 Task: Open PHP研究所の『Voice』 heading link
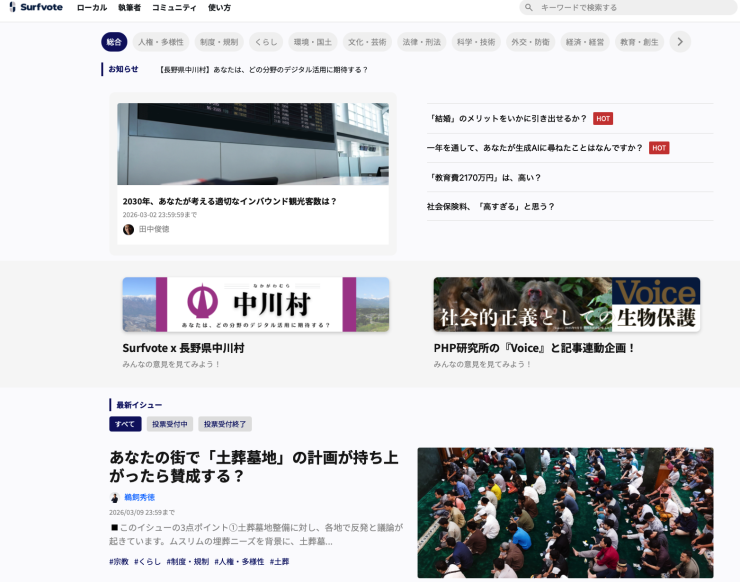click(535, 348)
